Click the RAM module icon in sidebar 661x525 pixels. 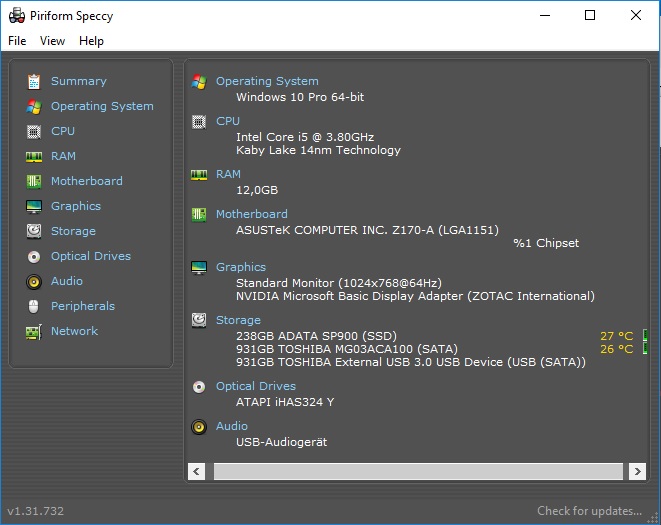pos(34,157)
